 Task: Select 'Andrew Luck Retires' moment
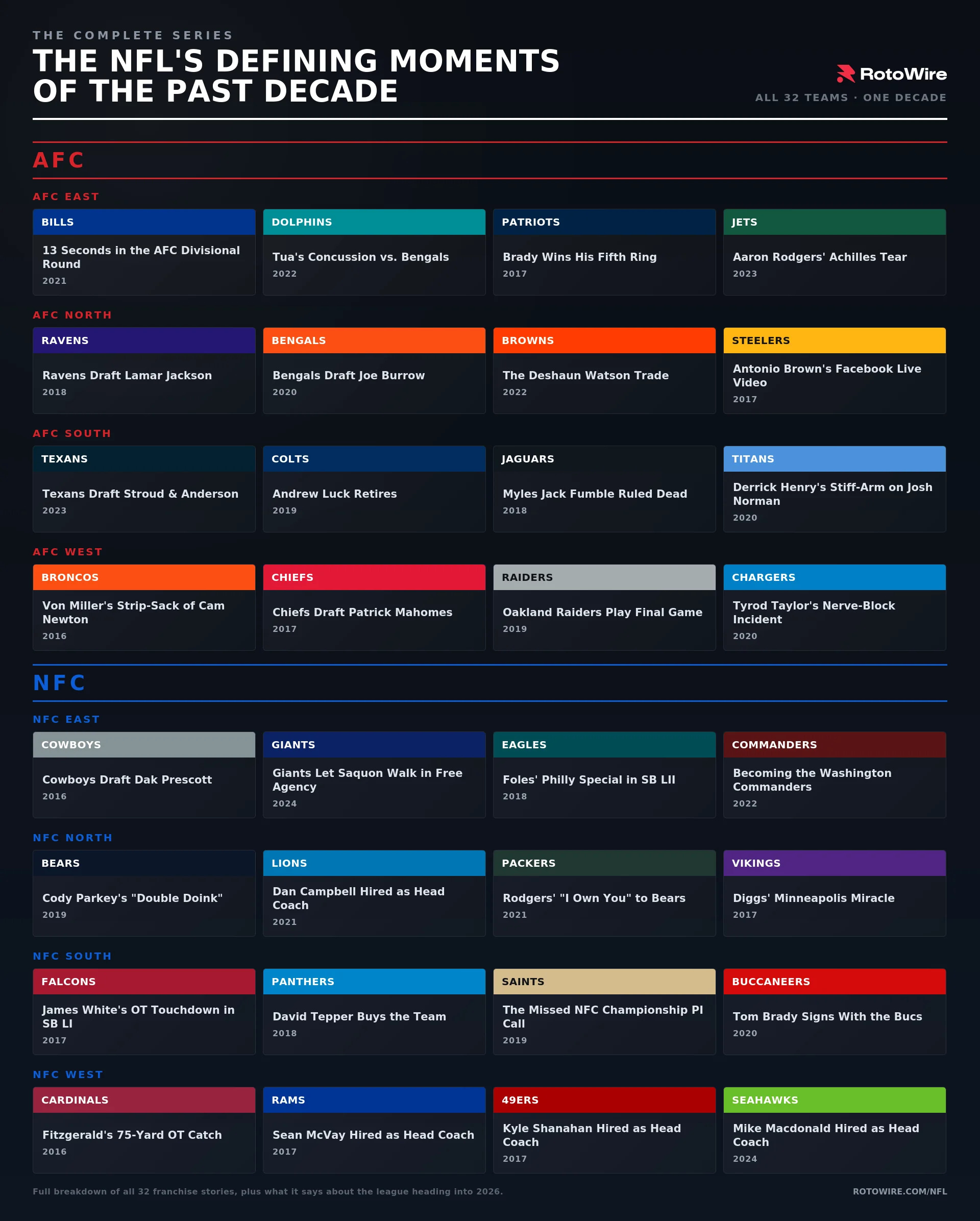point(335,494)
